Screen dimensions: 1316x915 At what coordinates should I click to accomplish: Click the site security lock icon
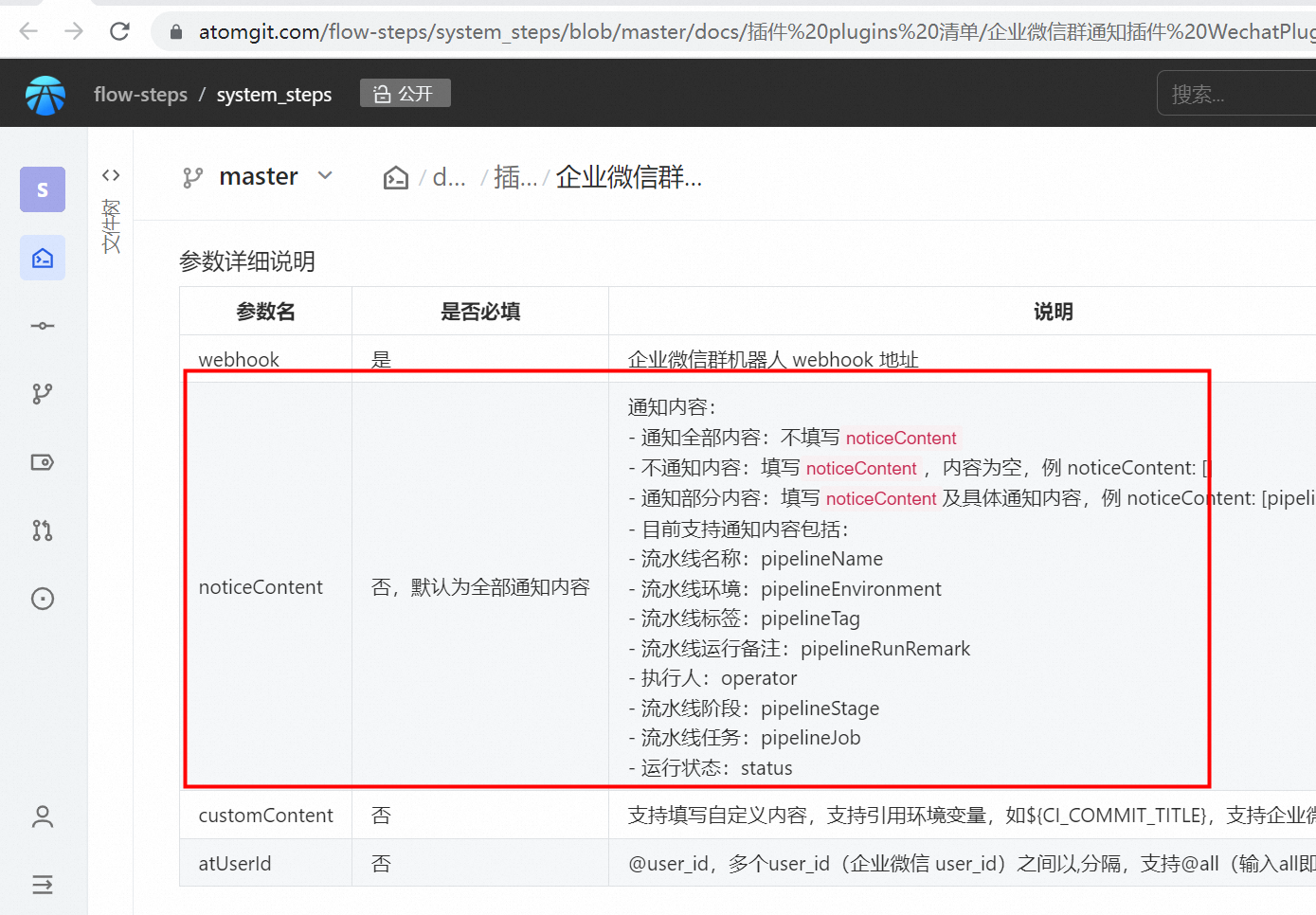coord(175,32)
